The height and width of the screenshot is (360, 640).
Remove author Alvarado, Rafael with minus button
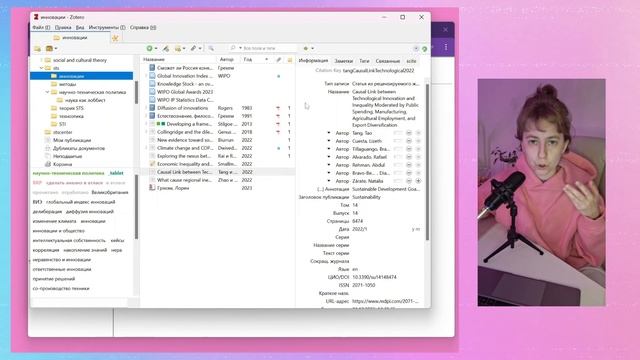coord(409,157)
